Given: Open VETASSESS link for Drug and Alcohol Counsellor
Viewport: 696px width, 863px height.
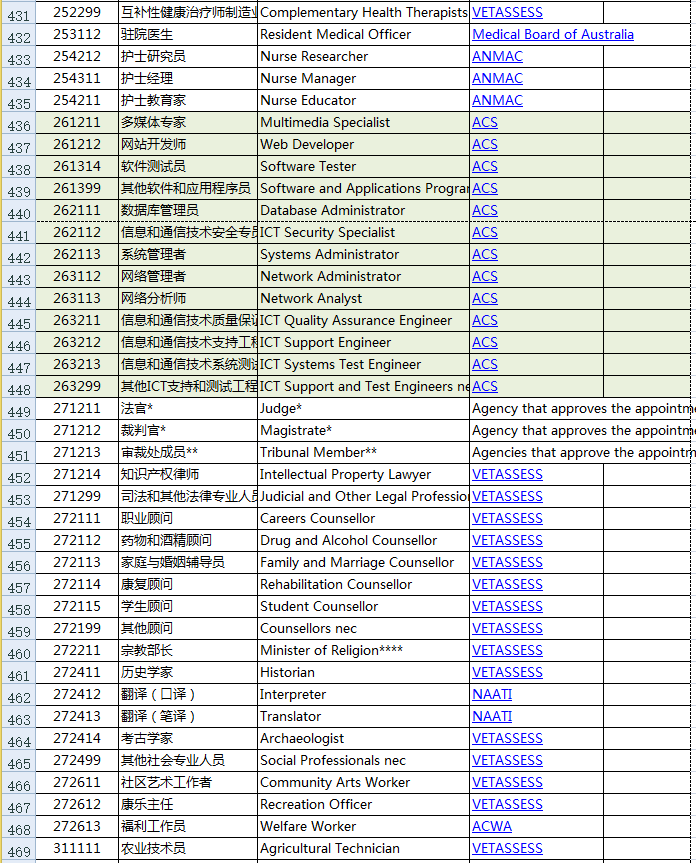Looking at the screenshot, I should [507, 540].
